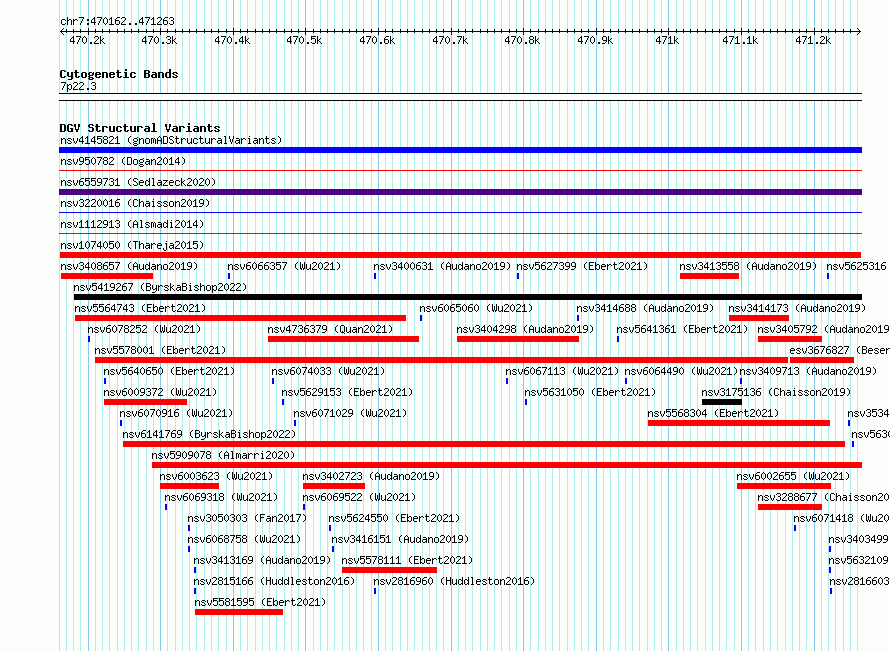Screen dimensions: 890x651
Task: Open nsv3050303 (Fan2017) variant label
Action: point(247,518)
